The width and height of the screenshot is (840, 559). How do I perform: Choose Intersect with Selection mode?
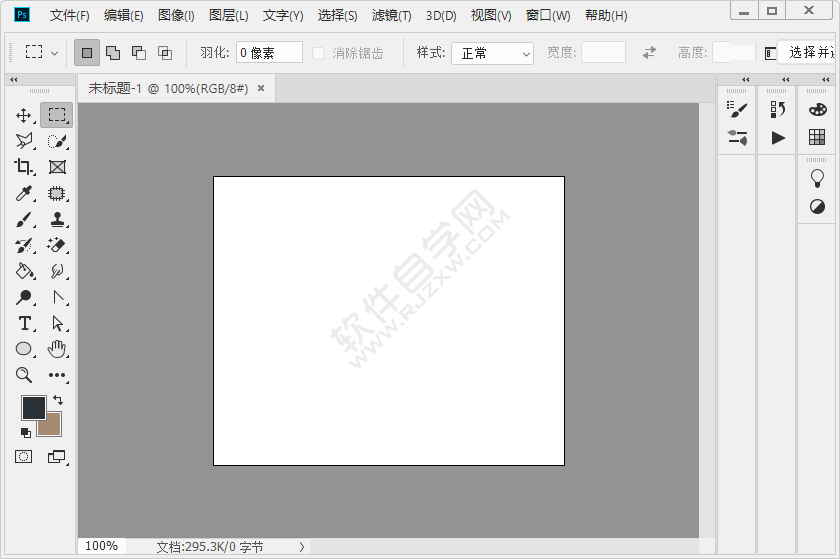(x=165, y=53)
